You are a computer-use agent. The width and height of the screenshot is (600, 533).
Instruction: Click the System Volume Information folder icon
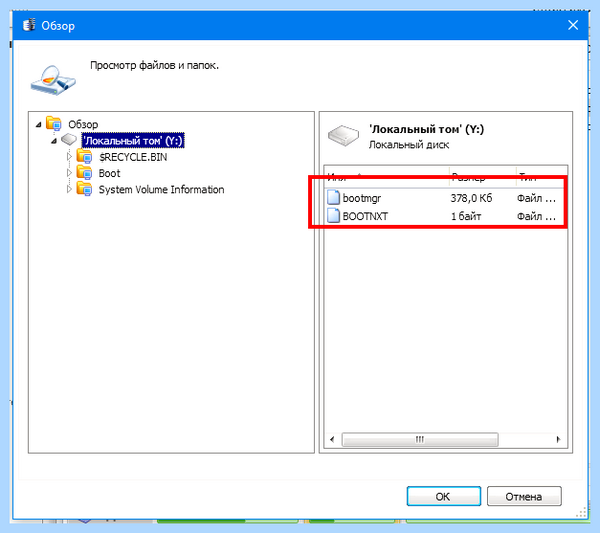[x=84, y=188]
